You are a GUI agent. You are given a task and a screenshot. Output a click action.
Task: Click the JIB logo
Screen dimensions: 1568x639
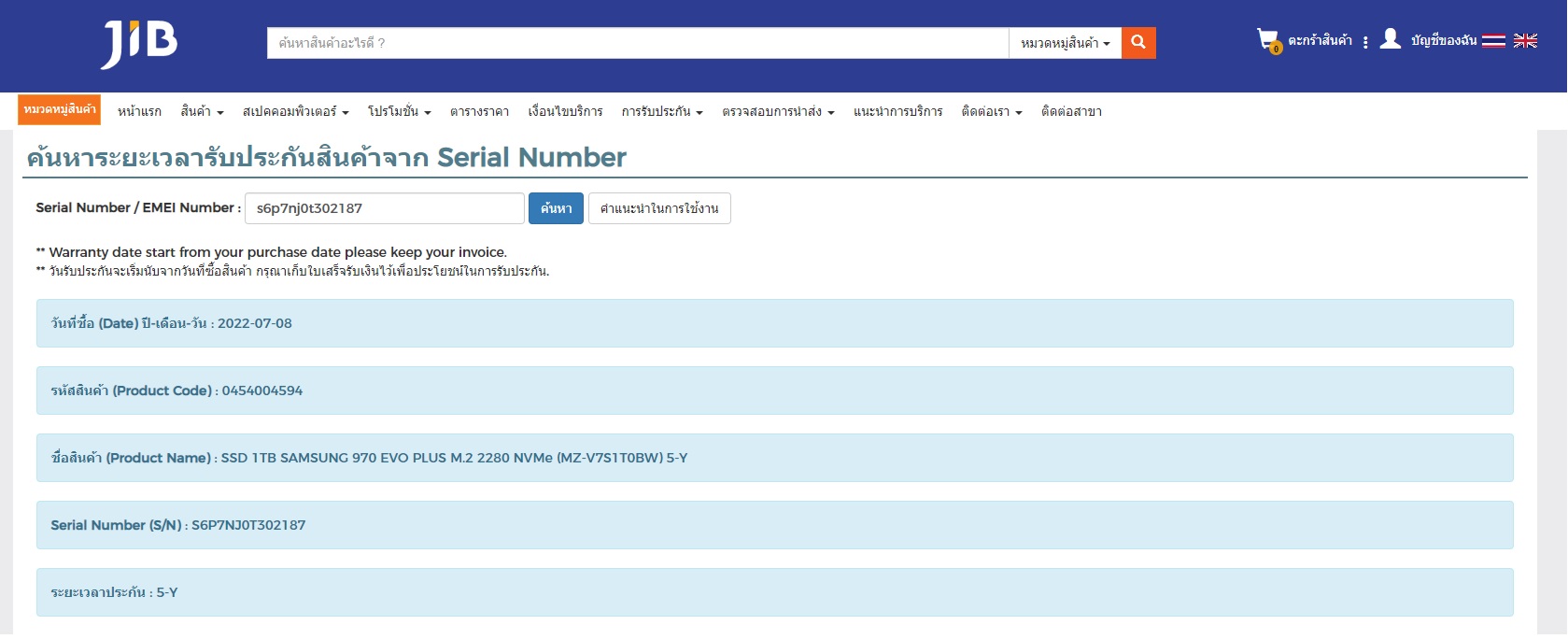139,43
